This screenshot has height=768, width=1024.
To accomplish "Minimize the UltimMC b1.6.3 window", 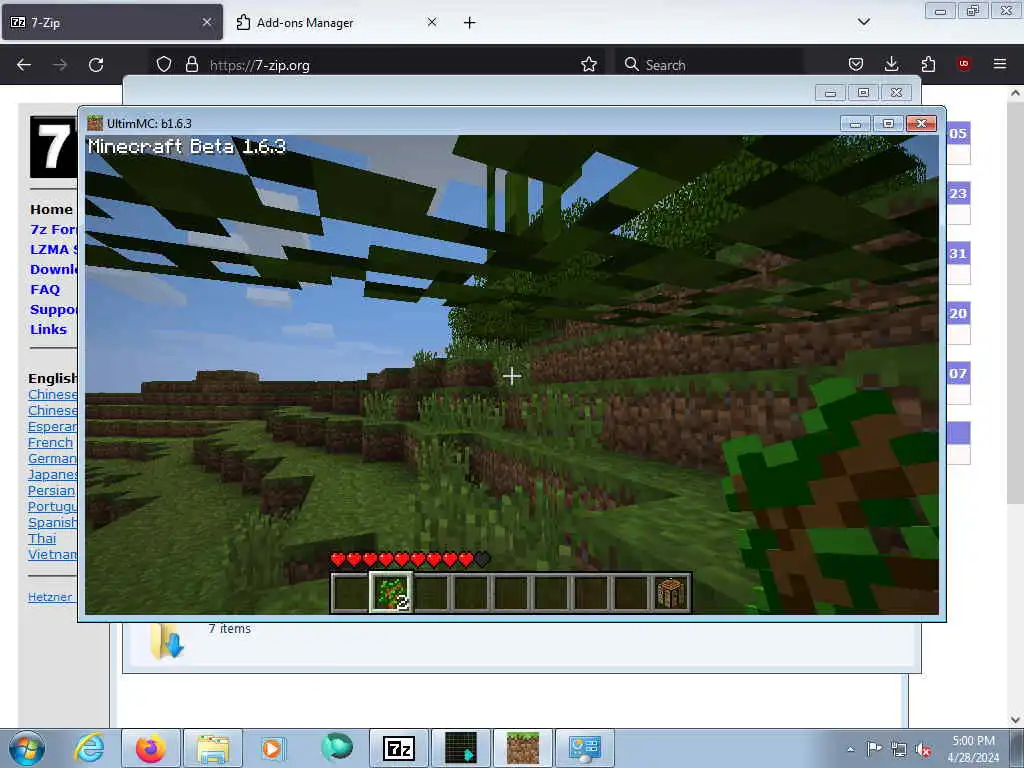I will (855, 123).
